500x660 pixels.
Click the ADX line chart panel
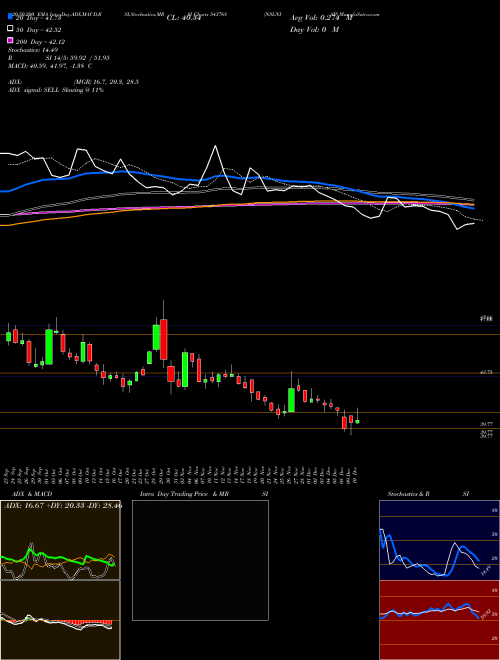tap(60, 540)
